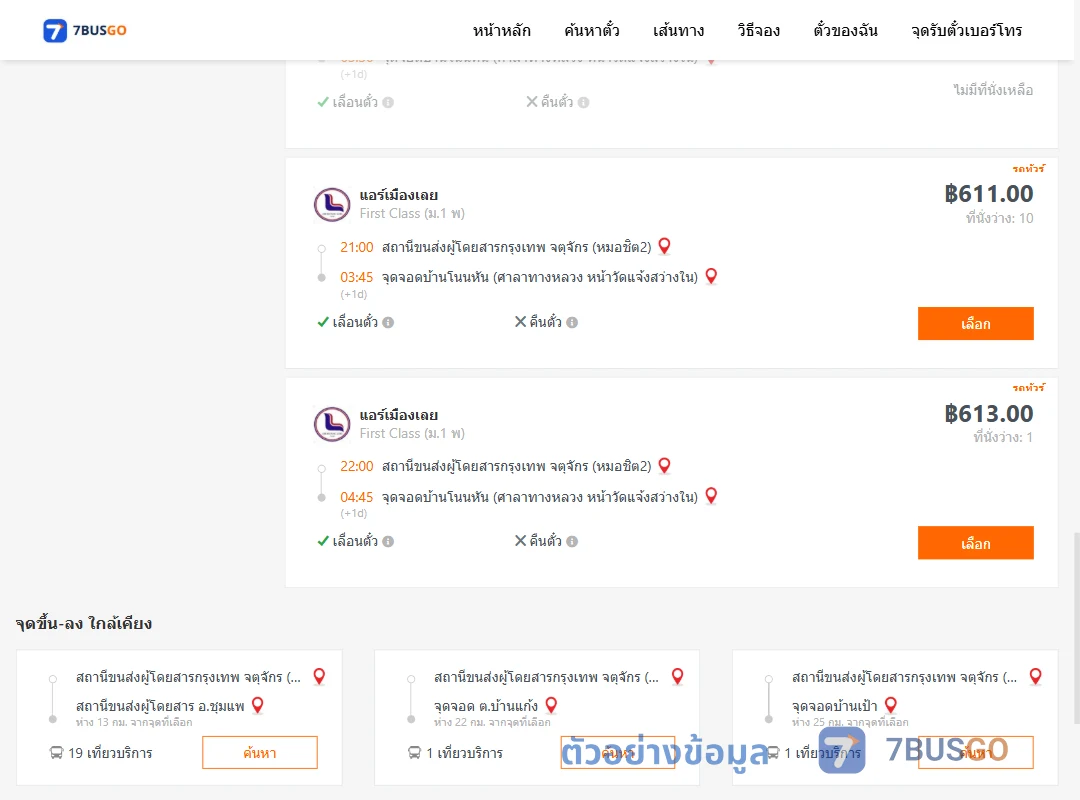Show map pin for 04:45 บ้านโนนหัน arrival
Image resolution: width=1080 pixels, height=800 pixels.
712,496
